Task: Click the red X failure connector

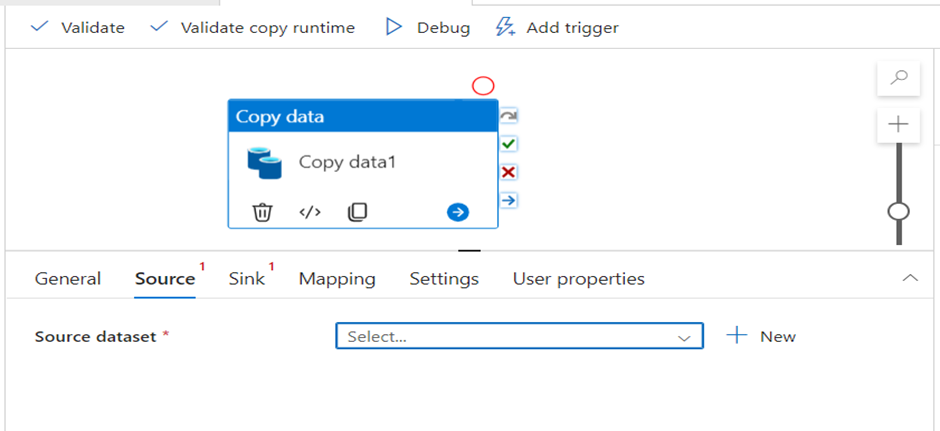Action: [509, 172]
